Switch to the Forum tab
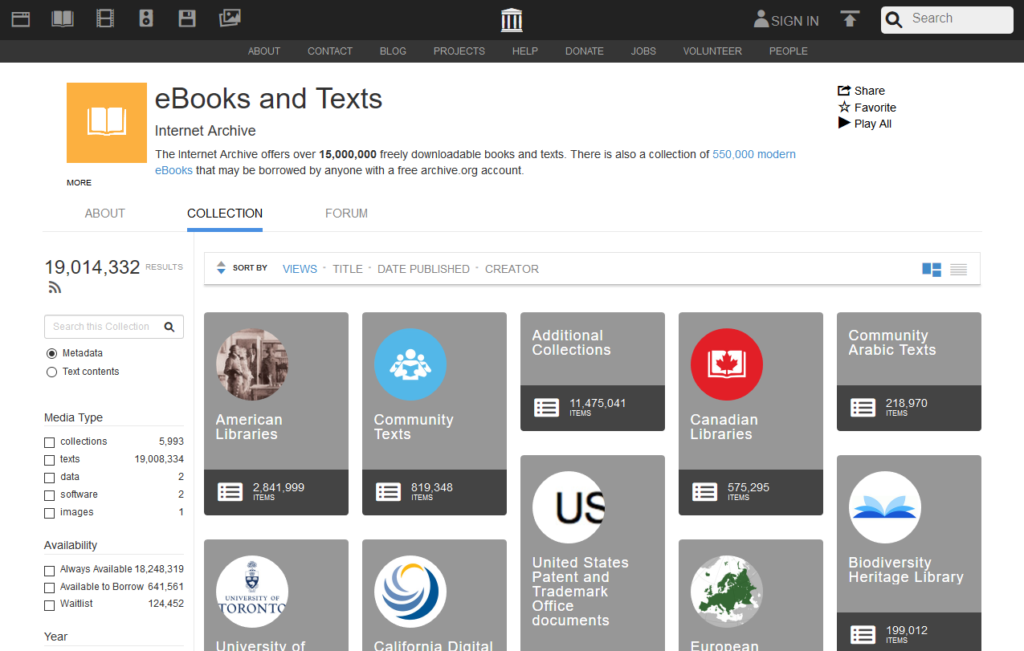This screenshot has width=1024, height=651. click(346, 213)
